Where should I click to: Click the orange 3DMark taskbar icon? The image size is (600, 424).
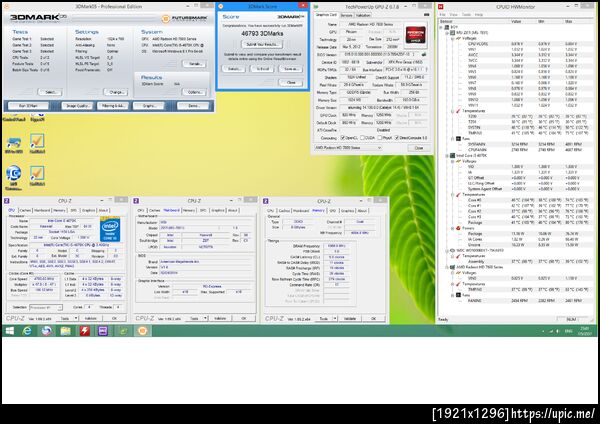click(142, 331)
